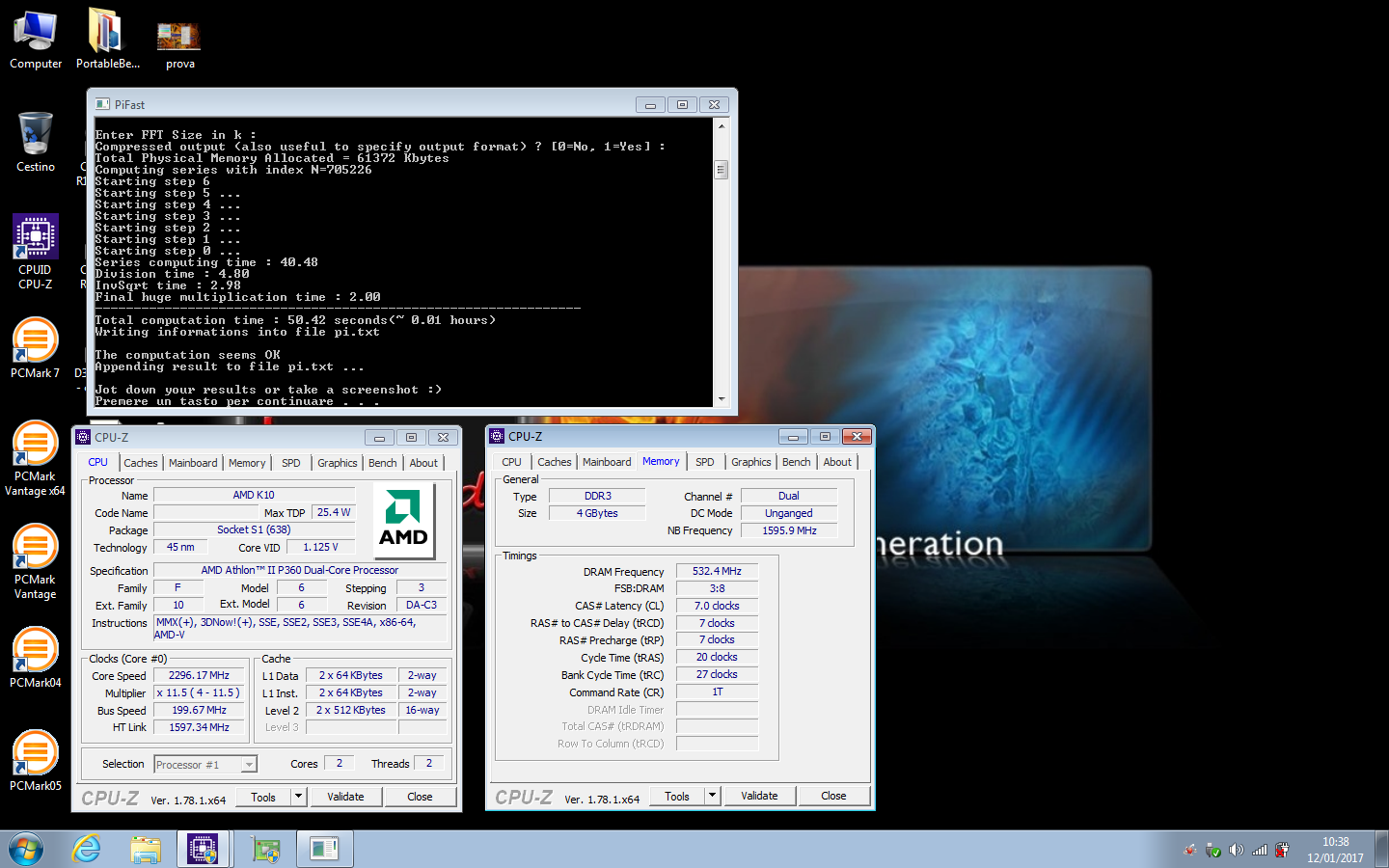The width and height of the screenshot is (1389, 868).
Task: Click the Max TDP 25.4 W value
Action: click(334, 512)
